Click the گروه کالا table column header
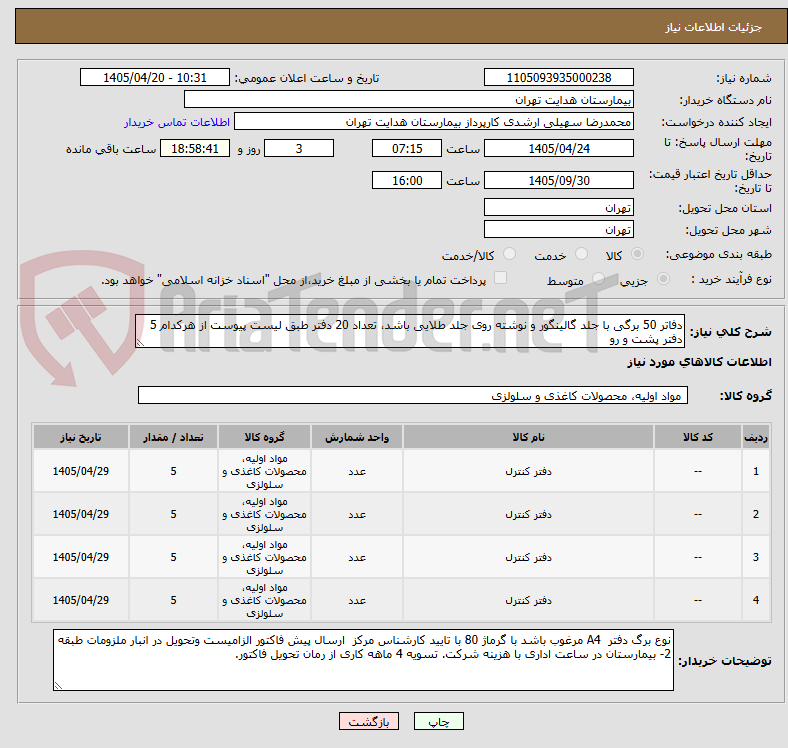Viewport: 788px width, 748px height. tap(264, 437)
